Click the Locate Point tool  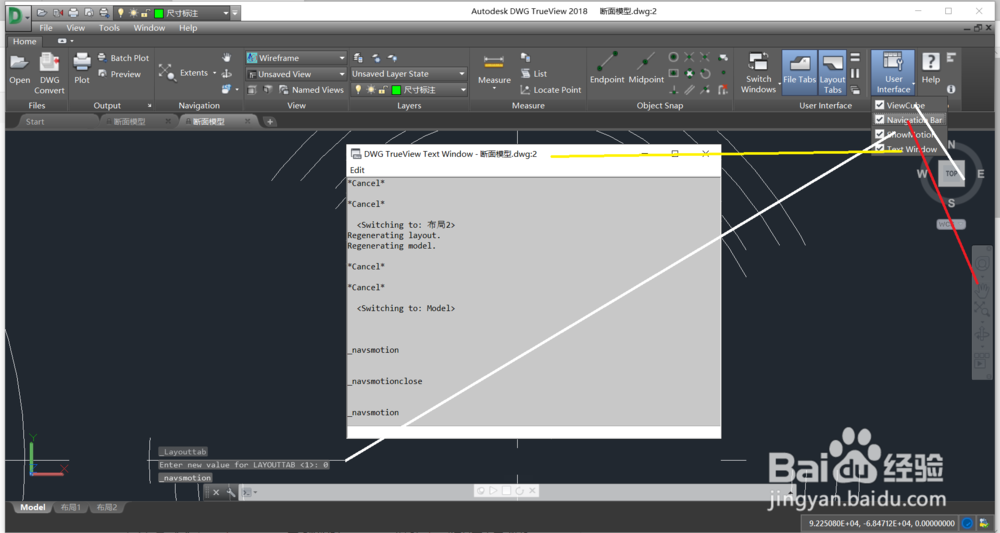point(550,90)
